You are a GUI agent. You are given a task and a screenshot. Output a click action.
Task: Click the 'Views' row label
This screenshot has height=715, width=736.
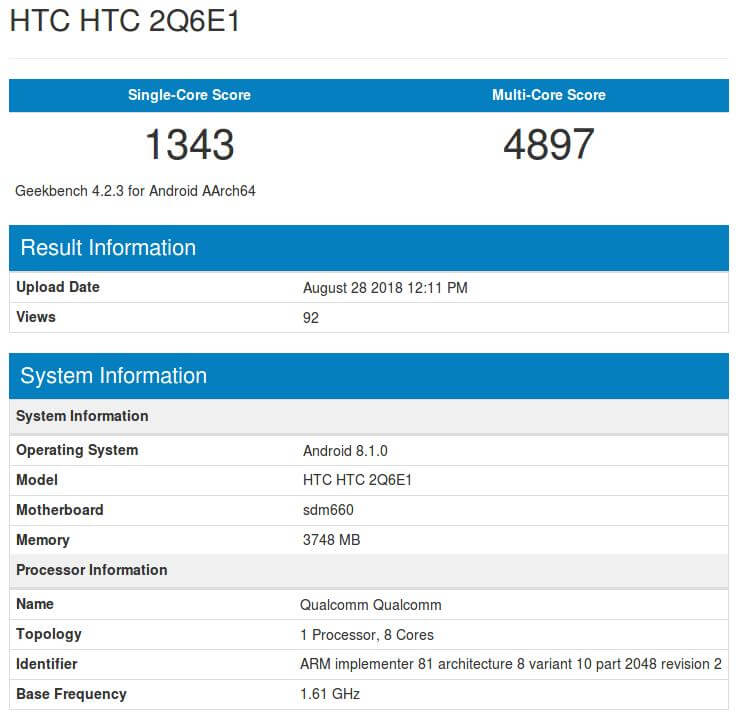tap(36, 317)
